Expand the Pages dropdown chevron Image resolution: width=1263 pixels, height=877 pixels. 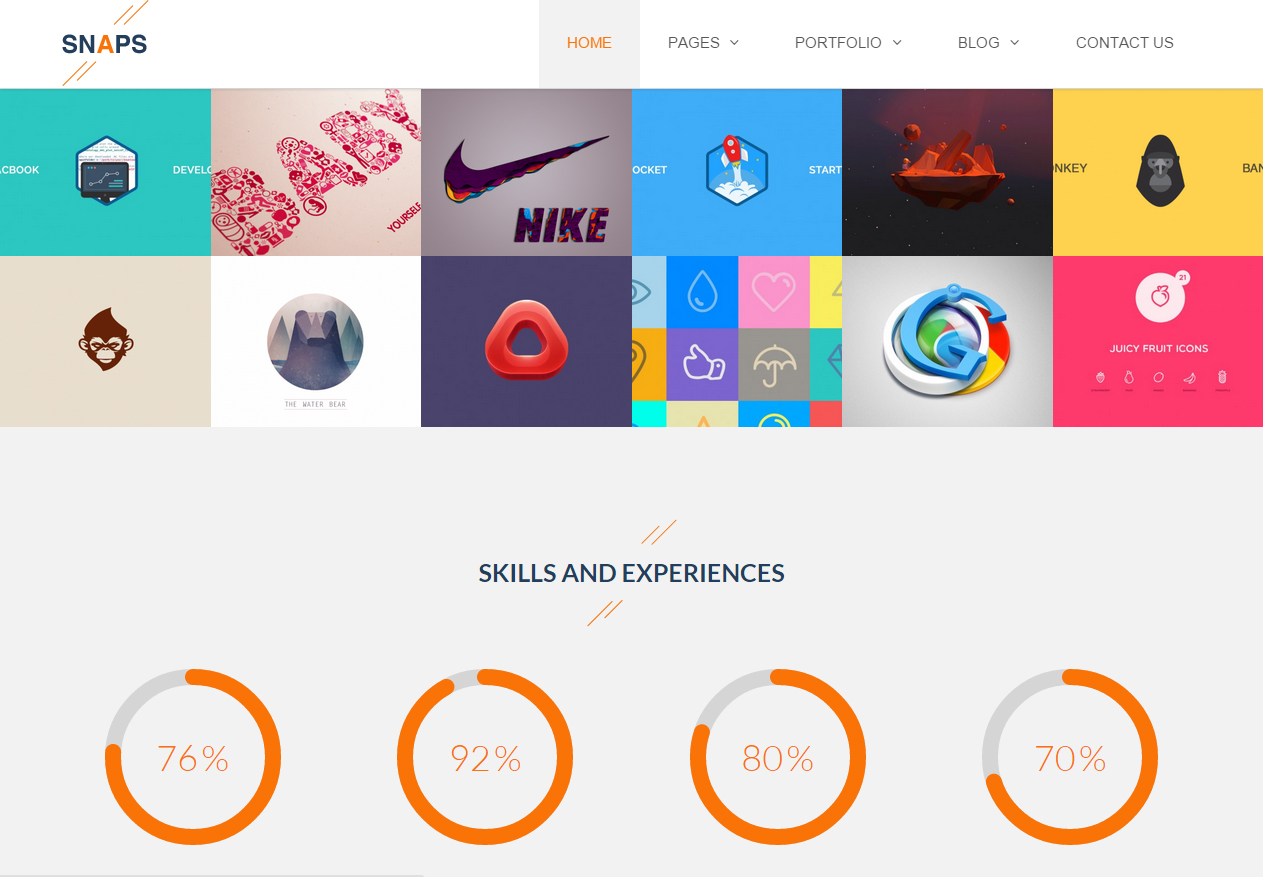click(x=734, y=42)
